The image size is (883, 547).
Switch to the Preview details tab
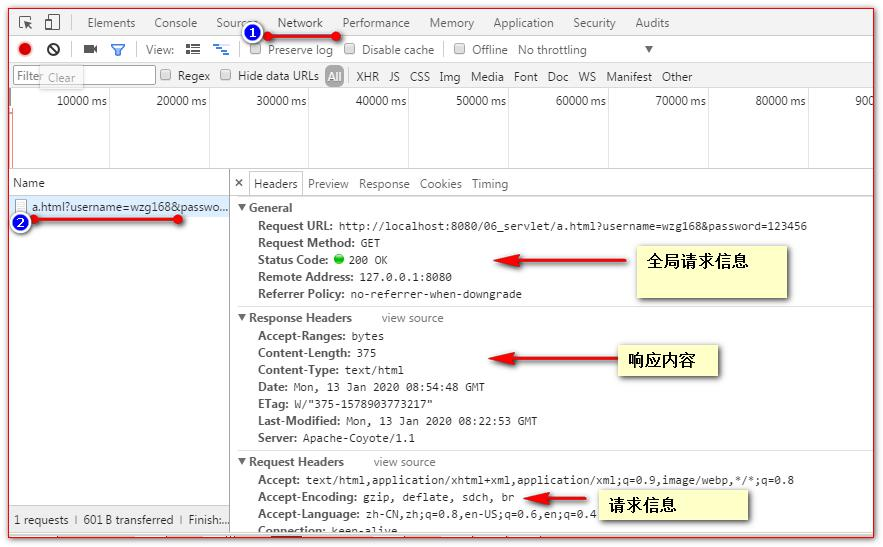(x=328, y=184)
